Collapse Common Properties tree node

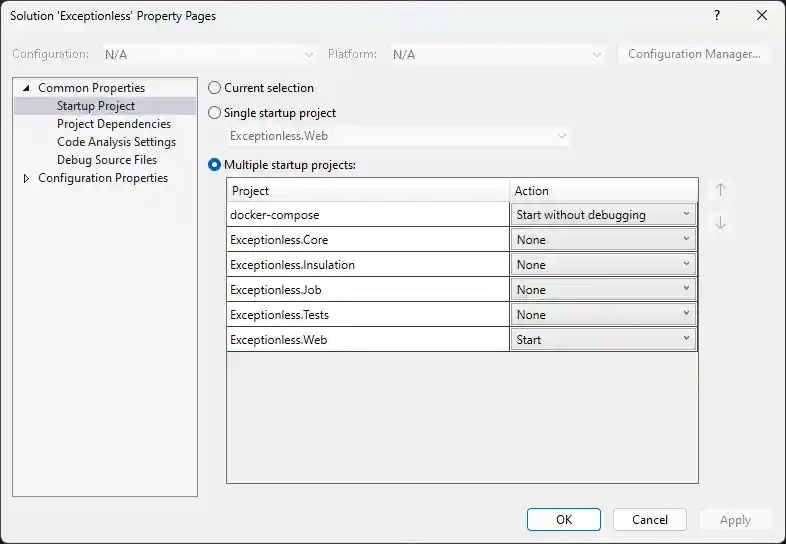(26, 88)
